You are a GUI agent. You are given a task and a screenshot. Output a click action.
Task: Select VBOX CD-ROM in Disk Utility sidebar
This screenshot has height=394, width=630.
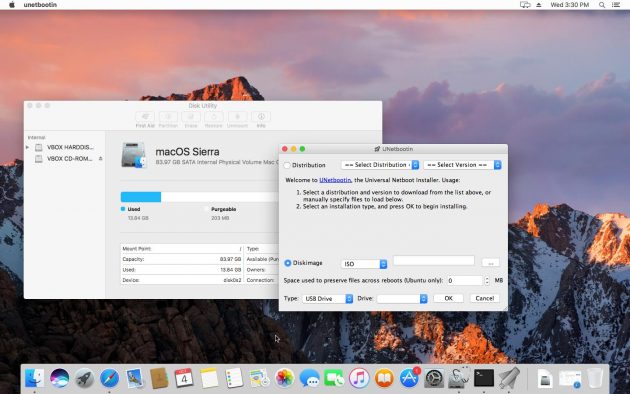64,159
